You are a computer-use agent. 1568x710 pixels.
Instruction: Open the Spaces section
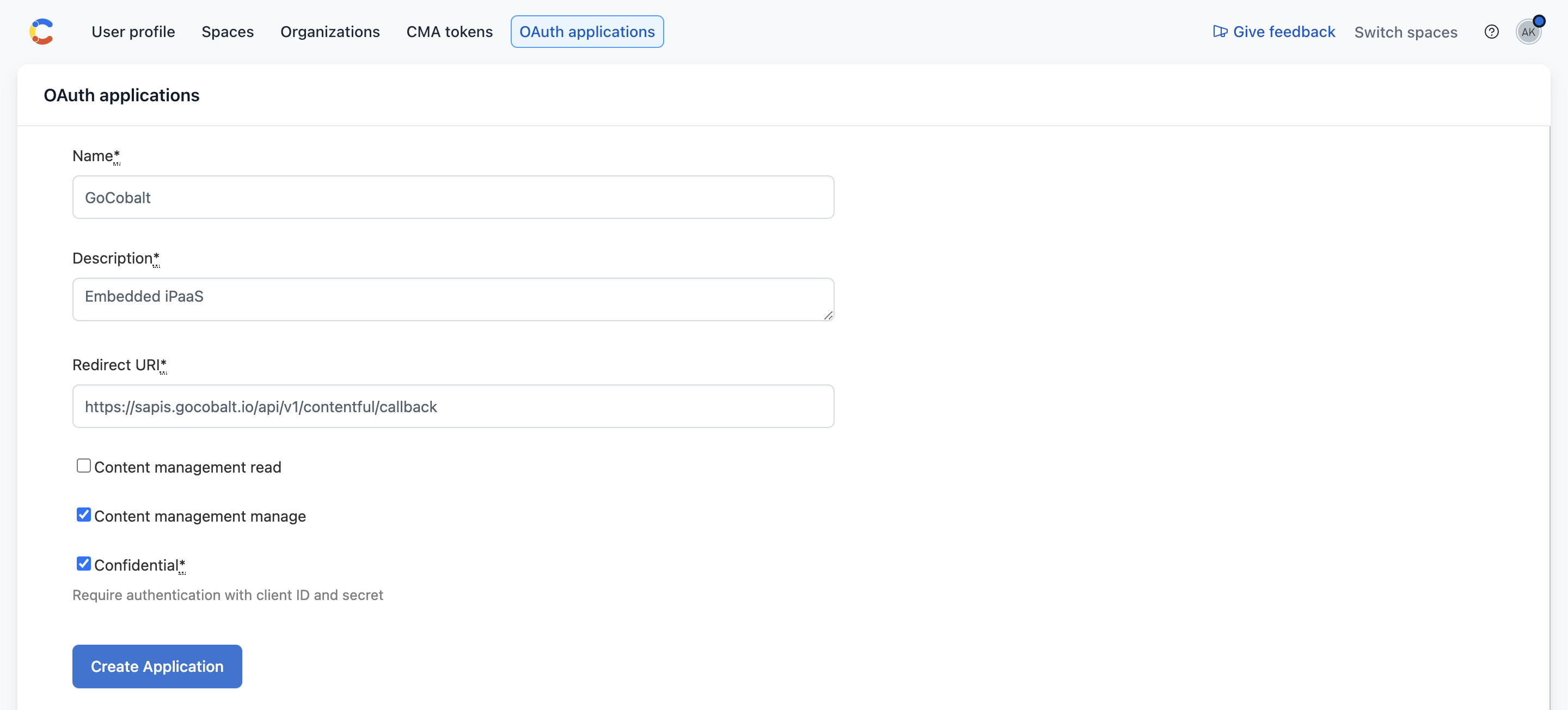point(227,31)
